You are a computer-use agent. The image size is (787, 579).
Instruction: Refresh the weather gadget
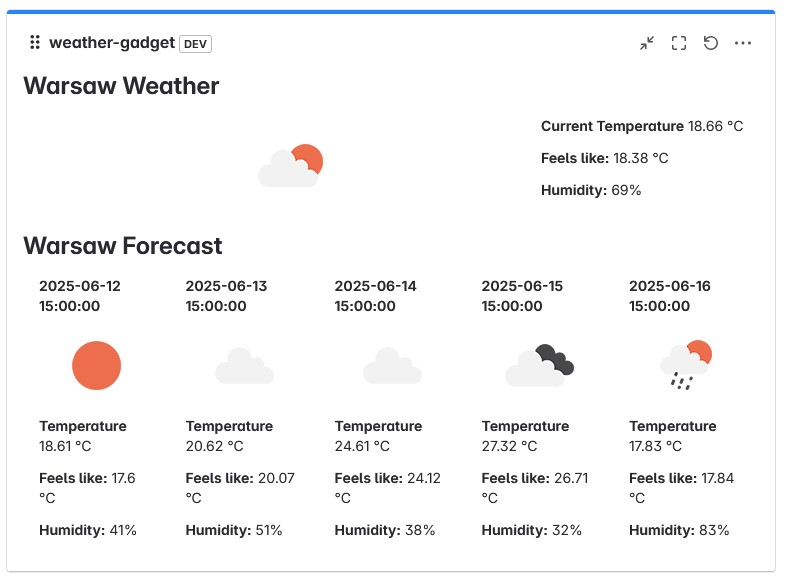[711, 43]
